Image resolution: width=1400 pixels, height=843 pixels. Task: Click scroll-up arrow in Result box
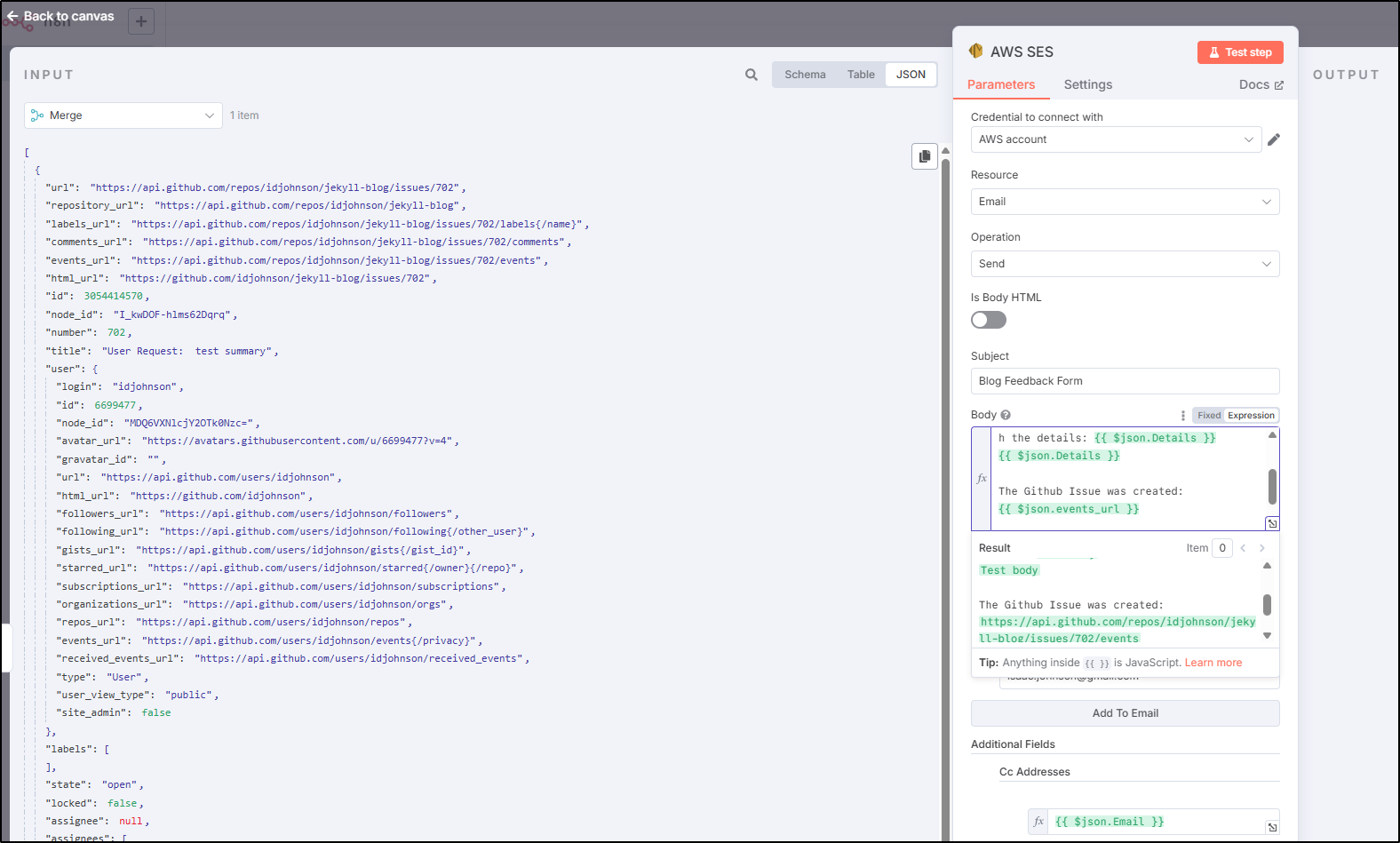(1267, 566)
